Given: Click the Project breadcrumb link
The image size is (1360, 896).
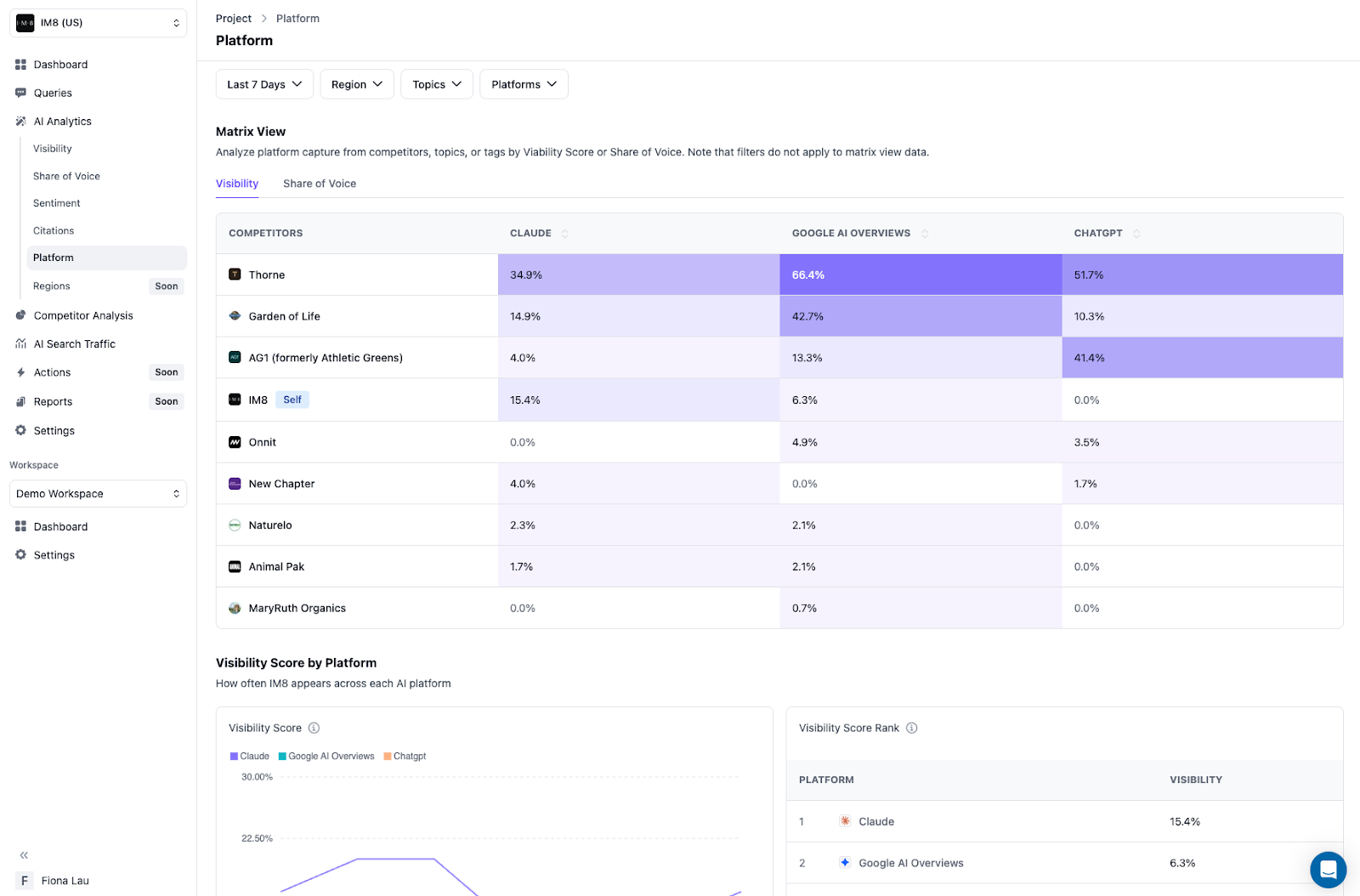Looking at the screenshot, I should (x=233, y=18).
